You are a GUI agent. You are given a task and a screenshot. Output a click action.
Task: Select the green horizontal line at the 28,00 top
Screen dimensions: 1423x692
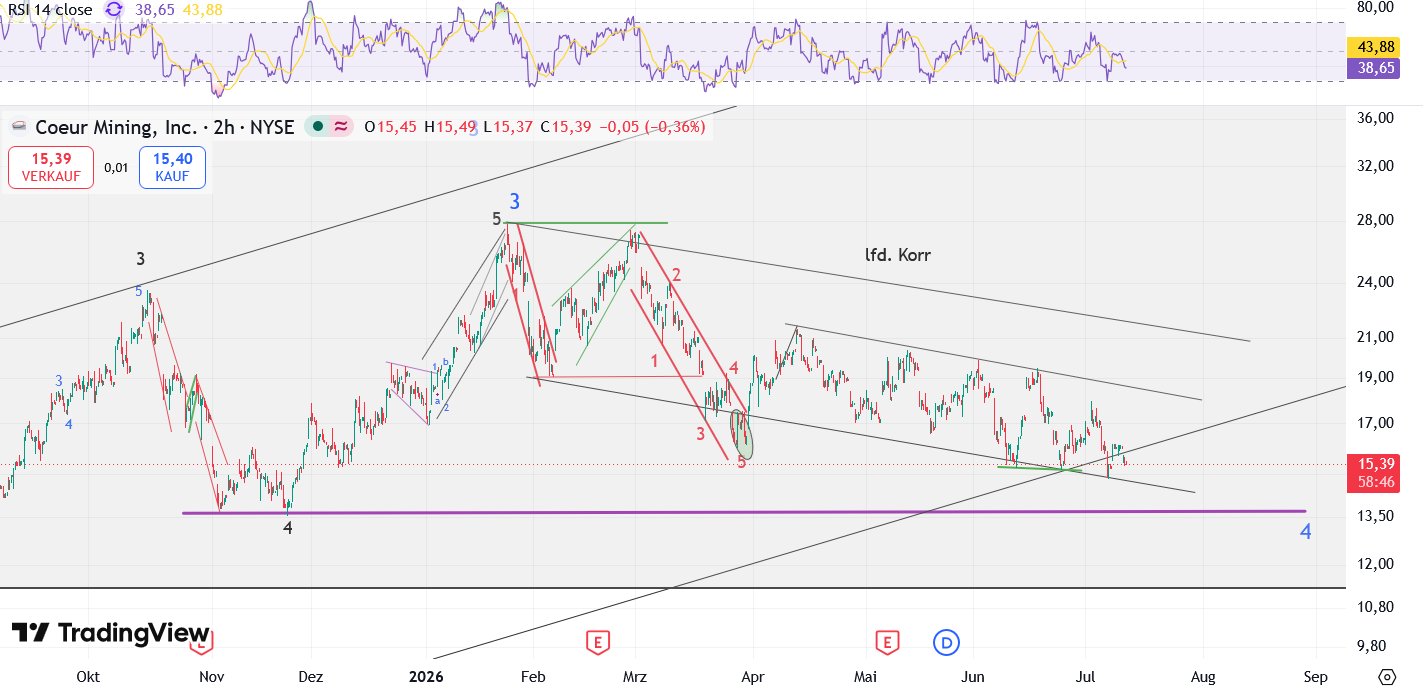(x=586, y=222)
